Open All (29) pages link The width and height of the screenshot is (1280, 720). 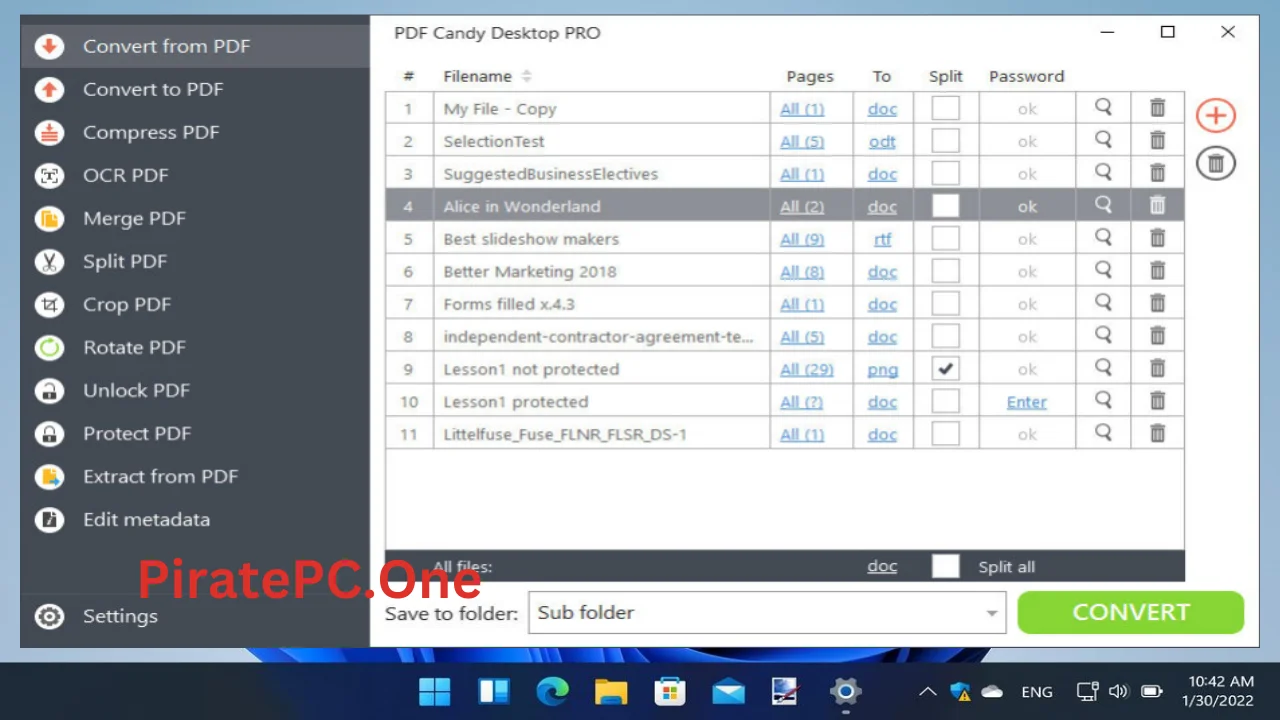(806, 369)
